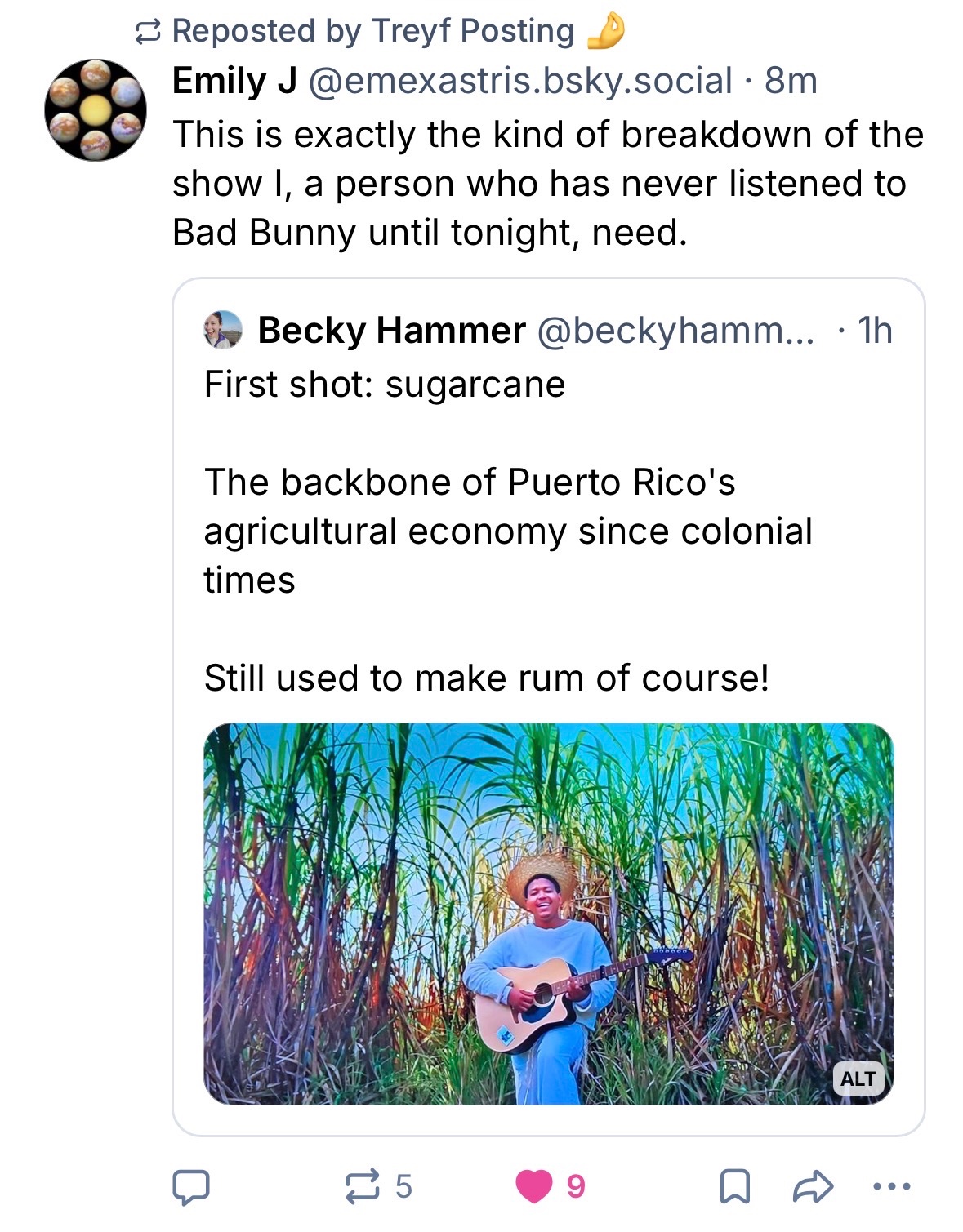Open Becky Hammer's profile name
Screen dimensions: 963x1232
tap(391, 331)
